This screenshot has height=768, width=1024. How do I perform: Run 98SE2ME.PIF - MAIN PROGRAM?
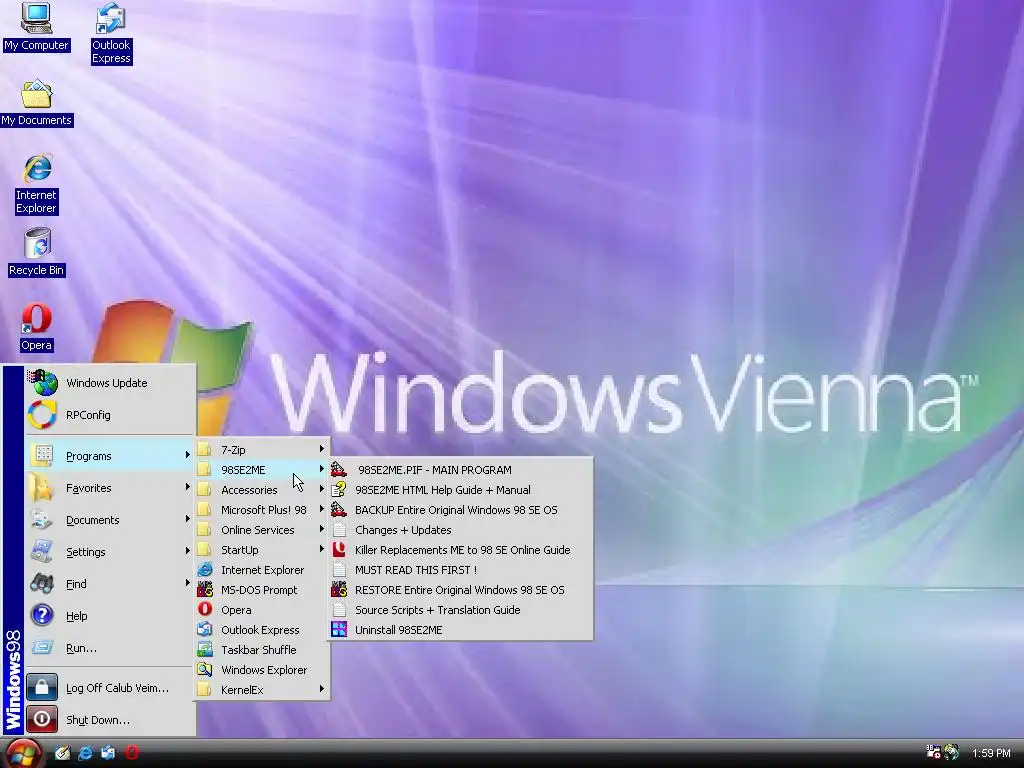click(x=461, y=470)
